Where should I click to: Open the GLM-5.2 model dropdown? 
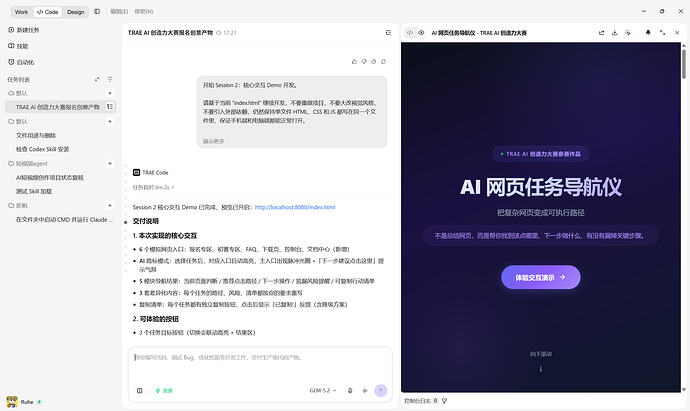click(x=323, y=390)
